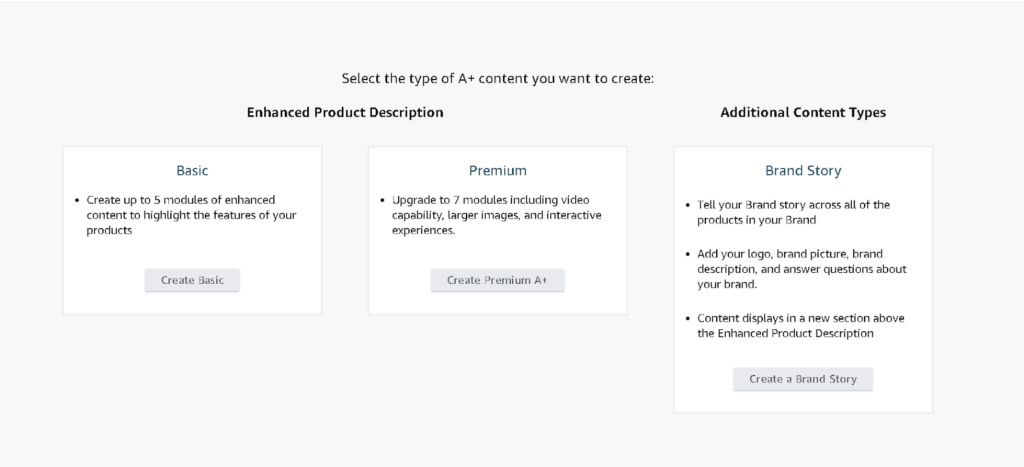Click empty space beside the Create Premium A+ button
This screenshot has height=467, width=1024.
pos(598,281)
